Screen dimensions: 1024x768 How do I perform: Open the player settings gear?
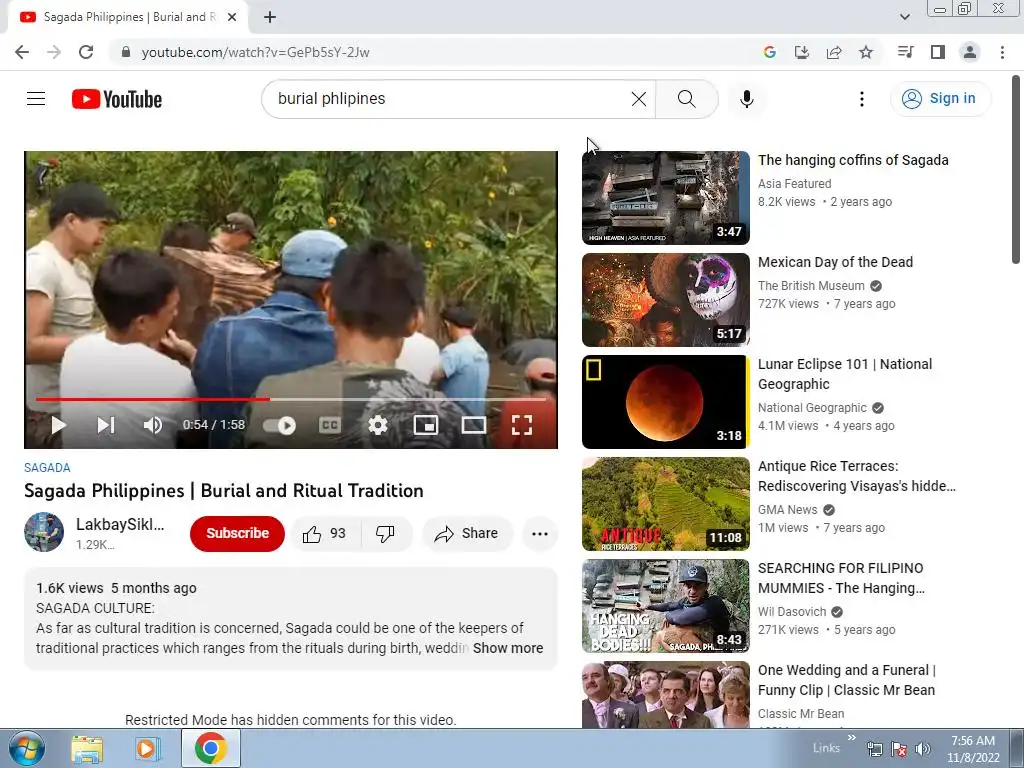[377, 425]
